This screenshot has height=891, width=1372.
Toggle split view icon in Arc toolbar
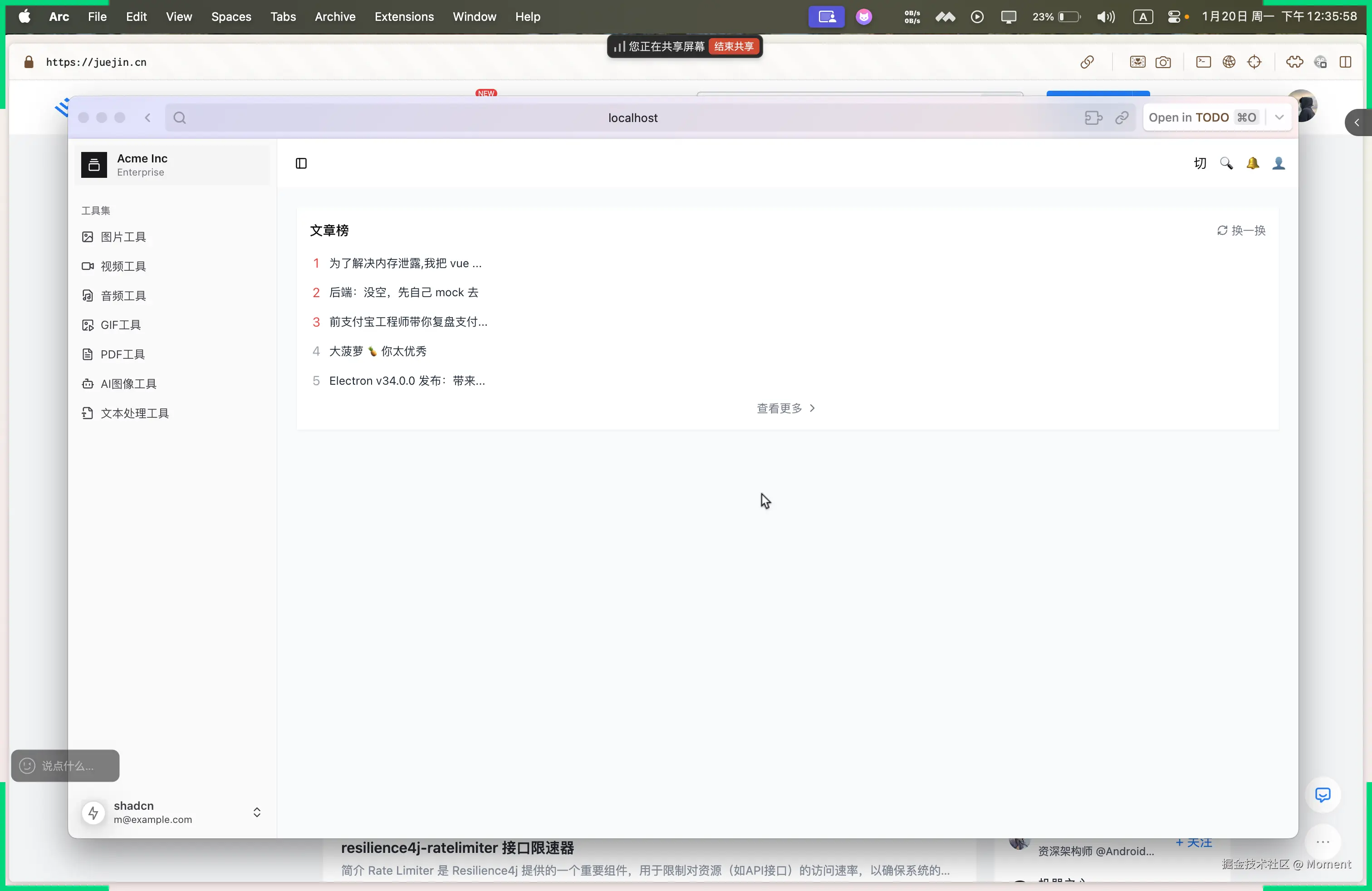(x=1345, y=62)
